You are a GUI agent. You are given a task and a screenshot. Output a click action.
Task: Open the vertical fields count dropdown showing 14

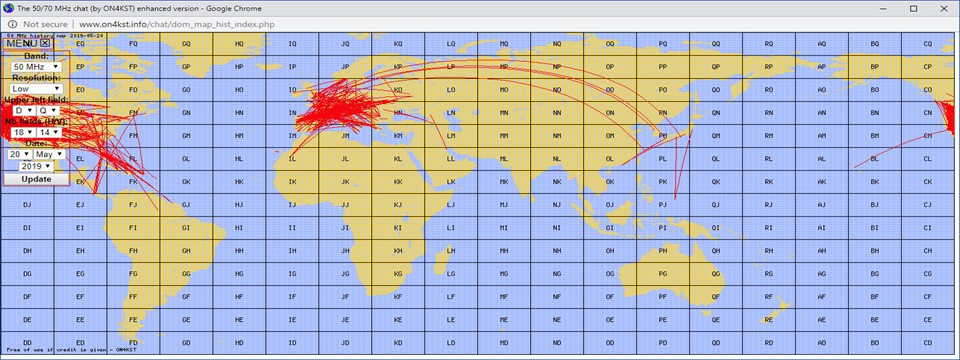click(x=48, y=132)
